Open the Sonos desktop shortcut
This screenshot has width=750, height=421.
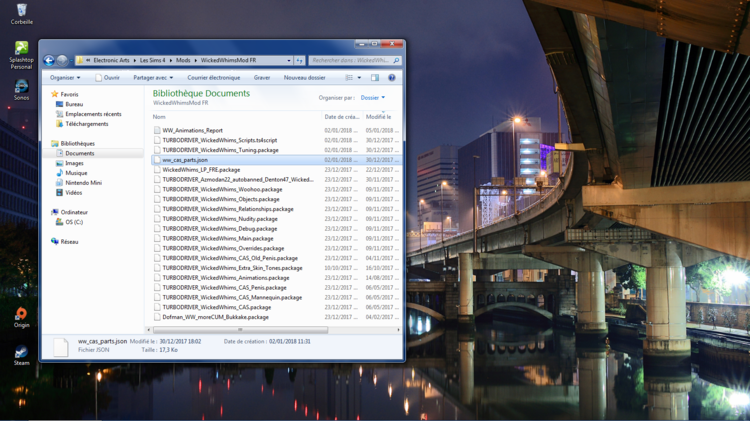pos(22,90)
